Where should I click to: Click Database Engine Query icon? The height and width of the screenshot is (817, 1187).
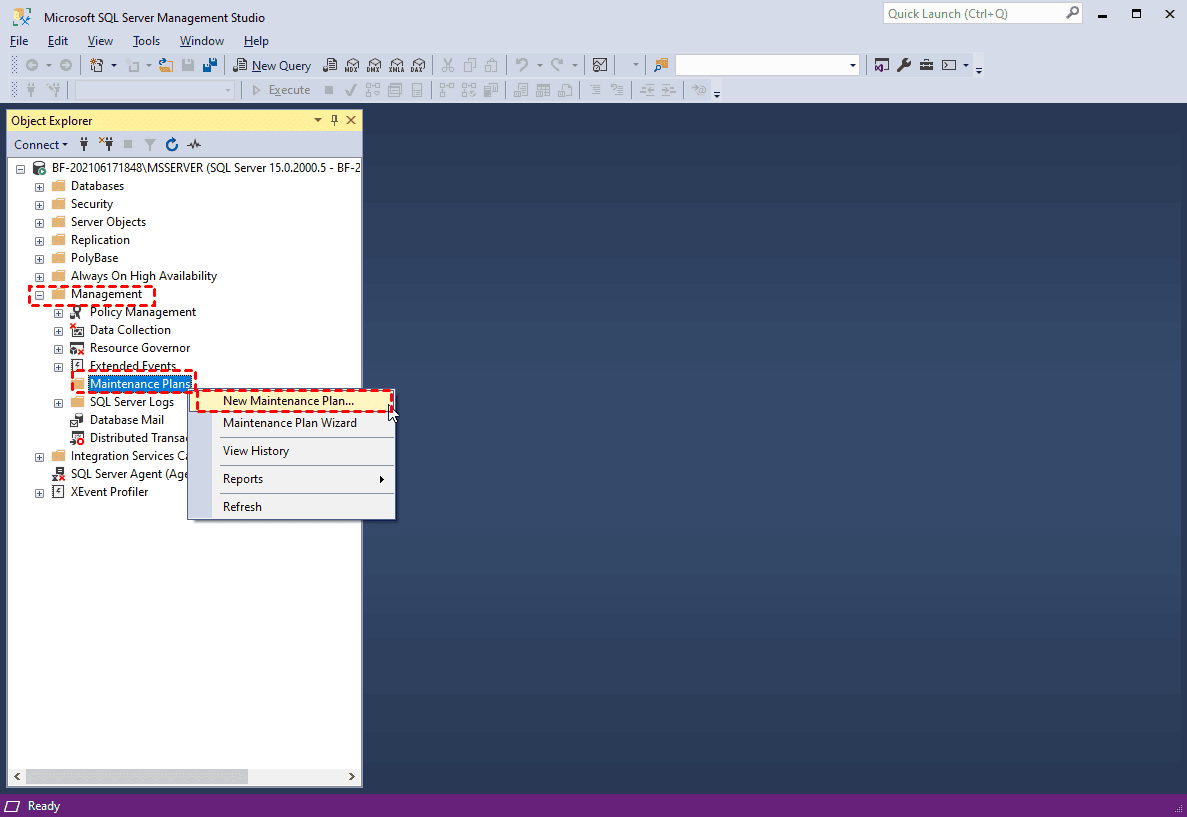330,66
